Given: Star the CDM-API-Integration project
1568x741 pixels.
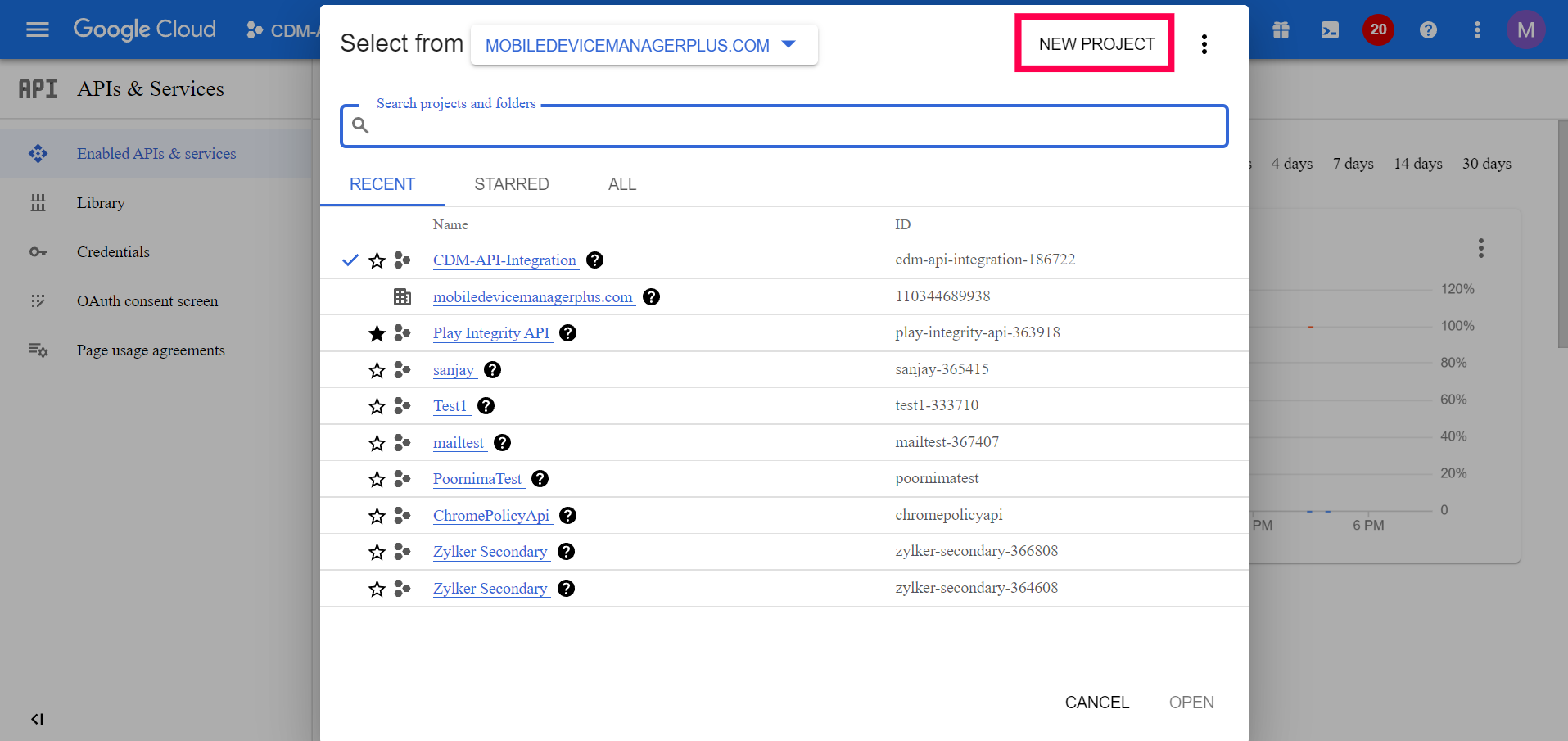Looking at the screenshot, I should coord(377,260).
